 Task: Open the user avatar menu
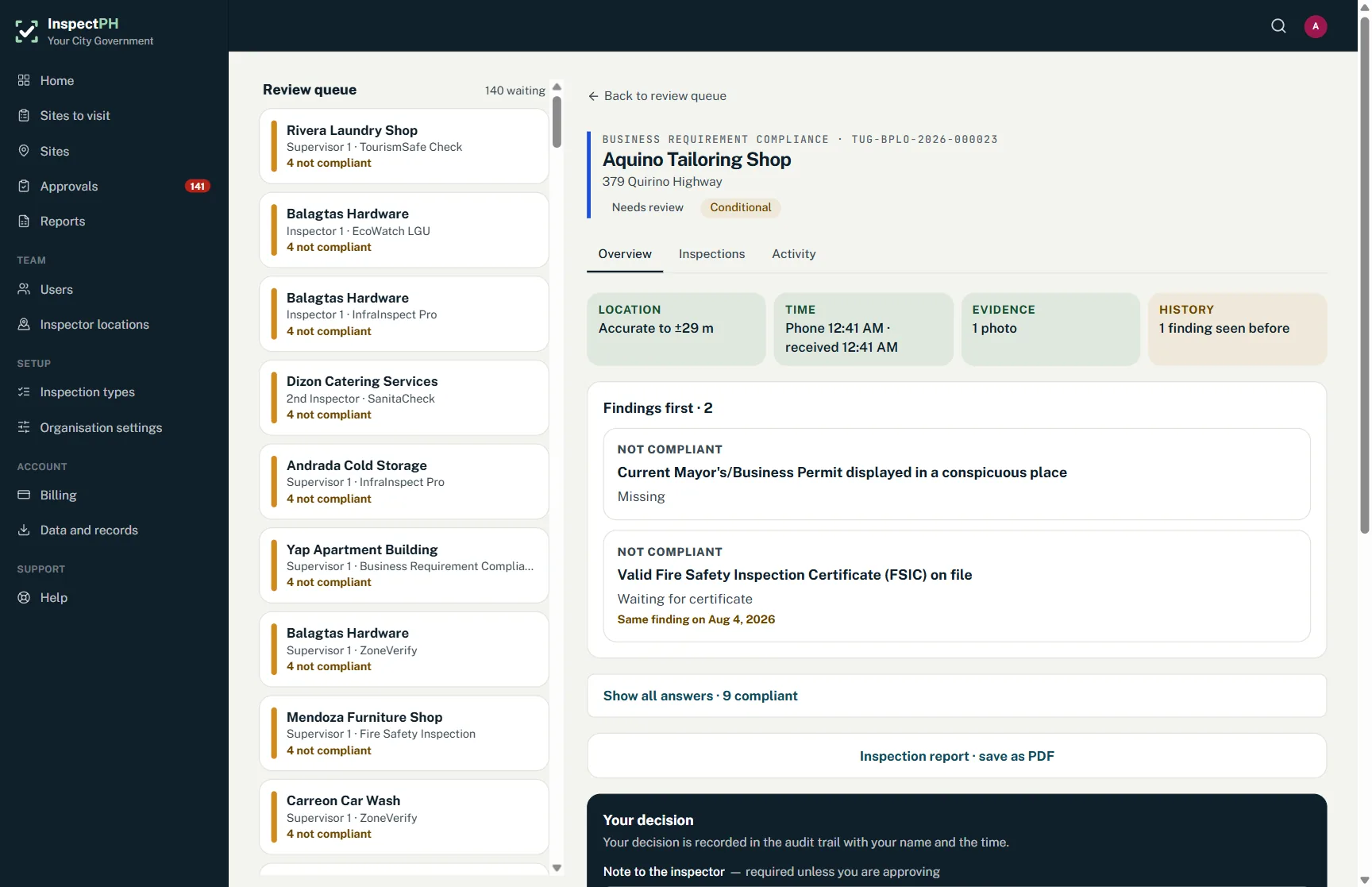coord(1316,26)
